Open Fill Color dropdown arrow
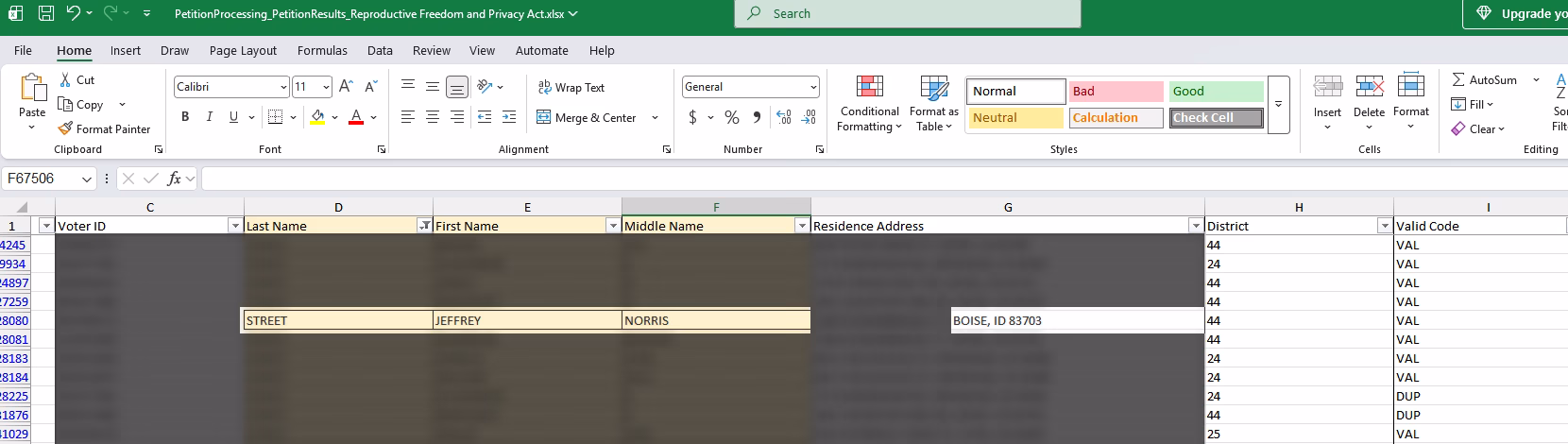 point(334,118)
